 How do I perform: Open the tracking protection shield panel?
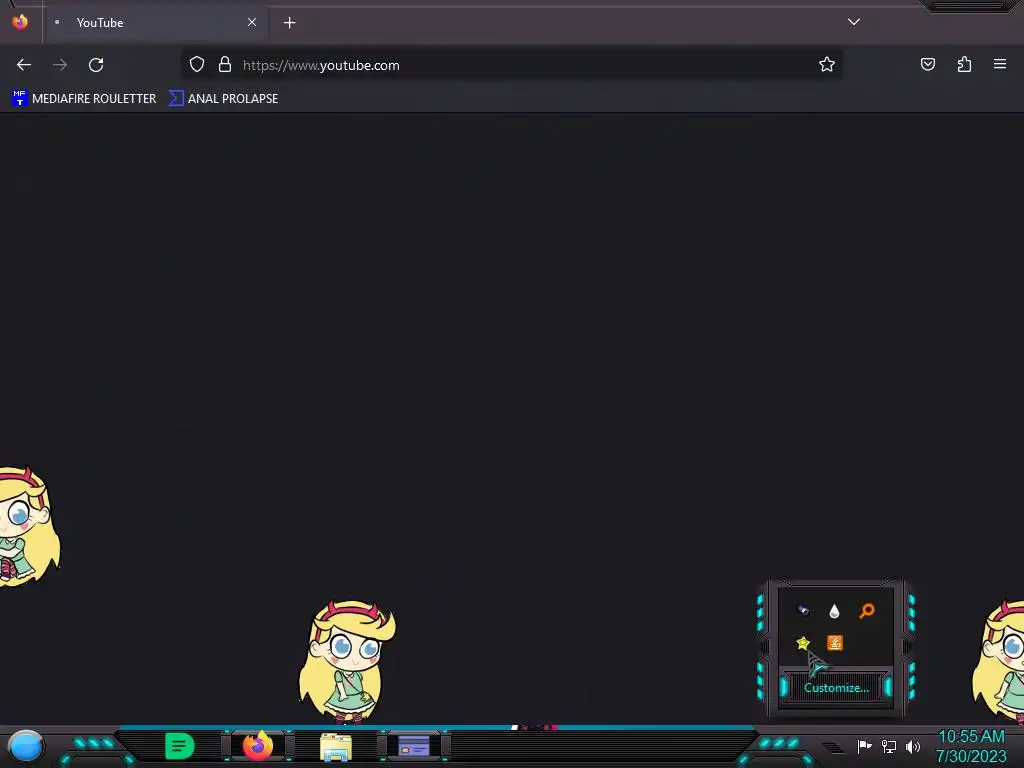[197, 65]
